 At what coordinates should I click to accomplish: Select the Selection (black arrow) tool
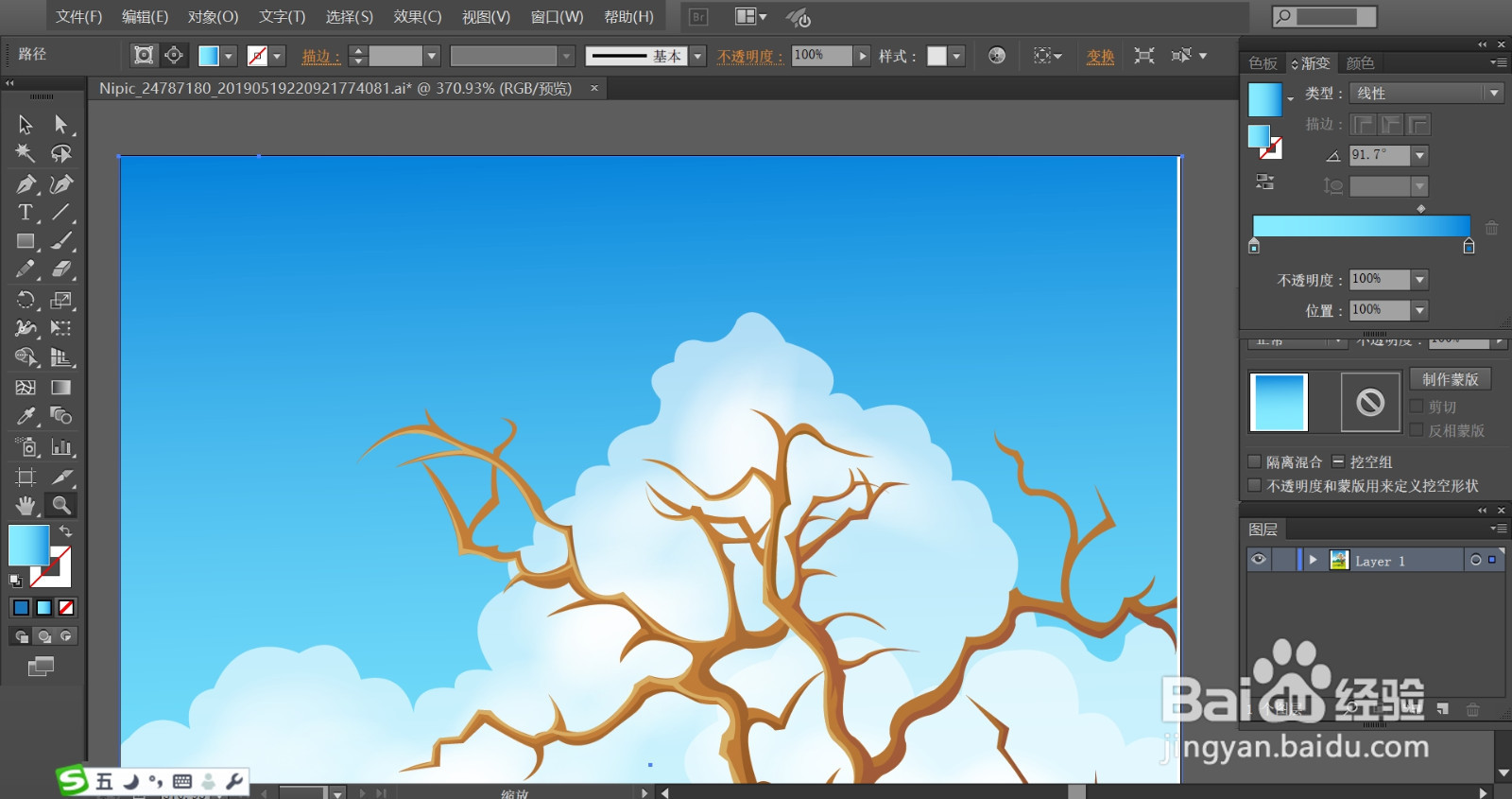(x=26, y=125)
